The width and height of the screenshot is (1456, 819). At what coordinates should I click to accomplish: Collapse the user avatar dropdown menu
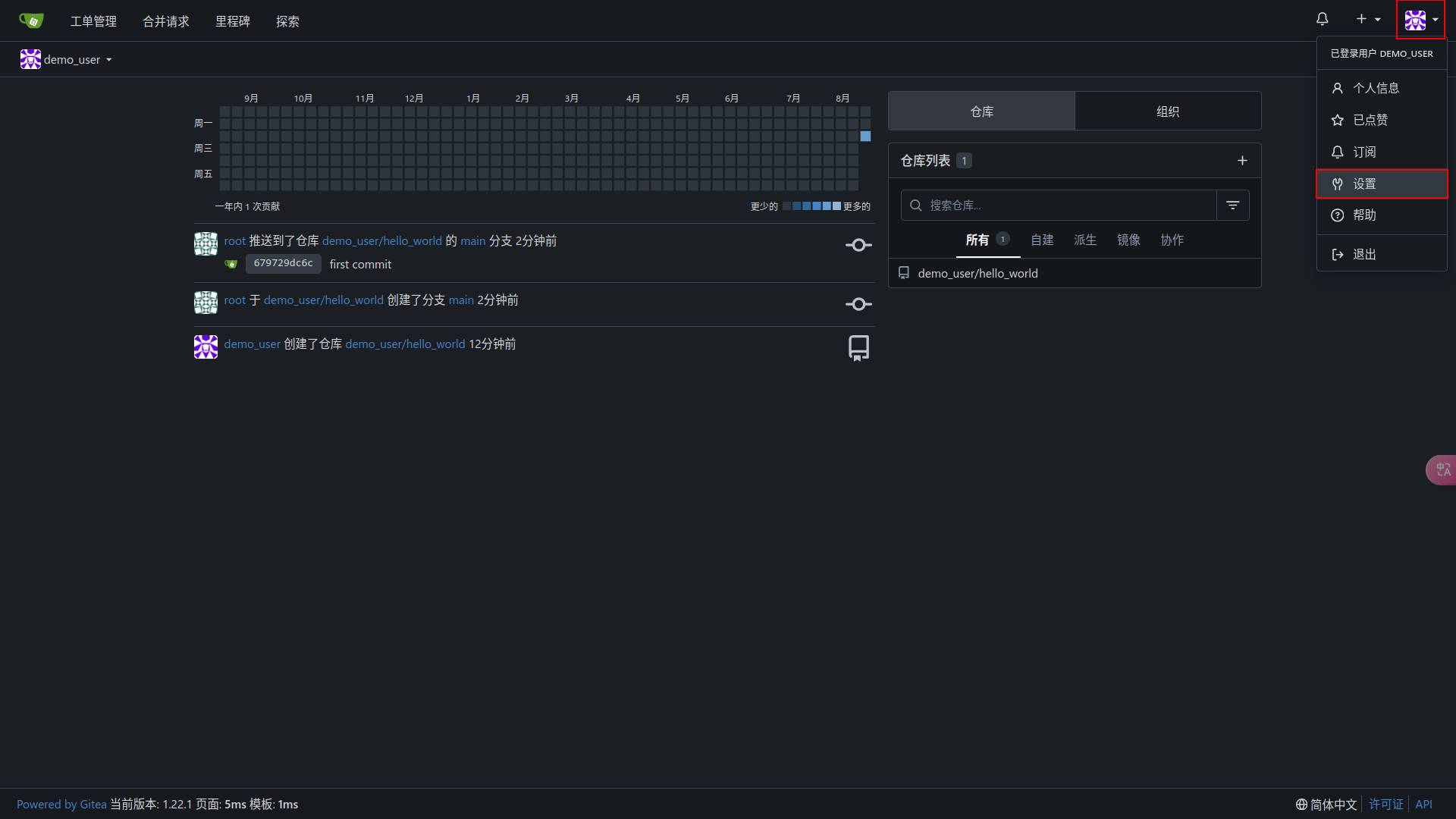(1420, 20)
